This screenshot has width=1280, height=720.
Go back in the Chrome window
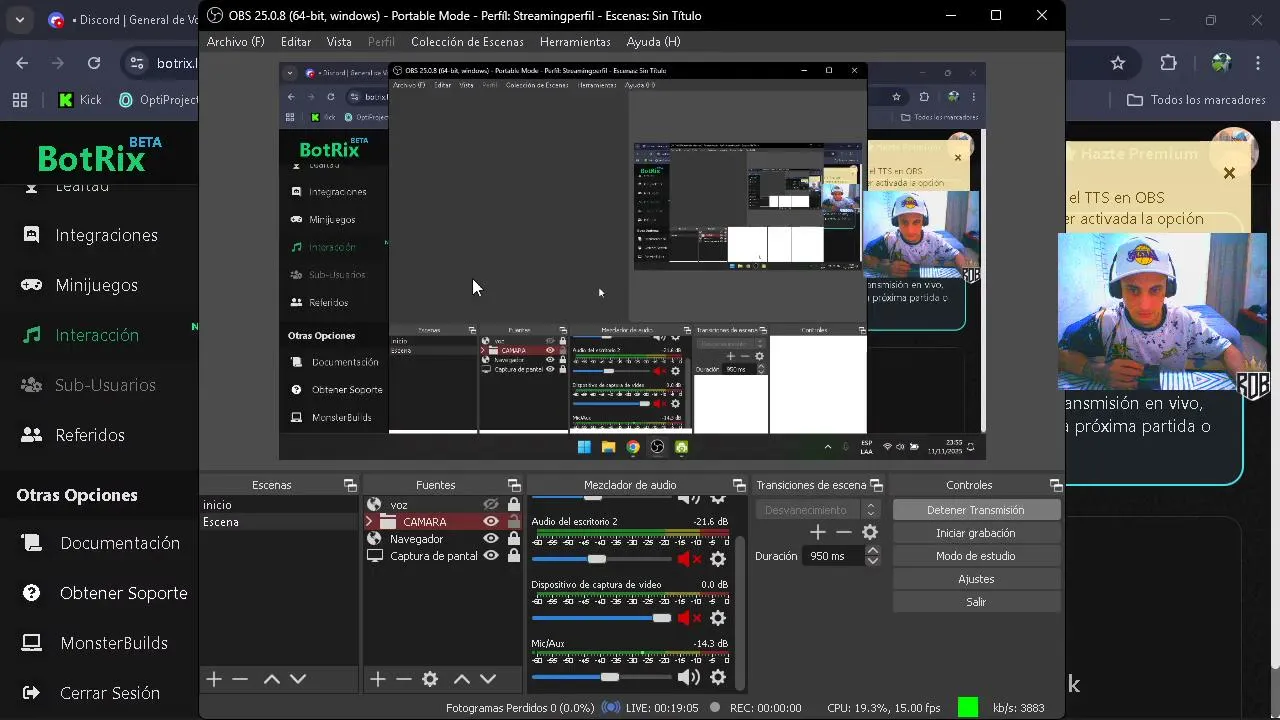(x=22, y=63)
